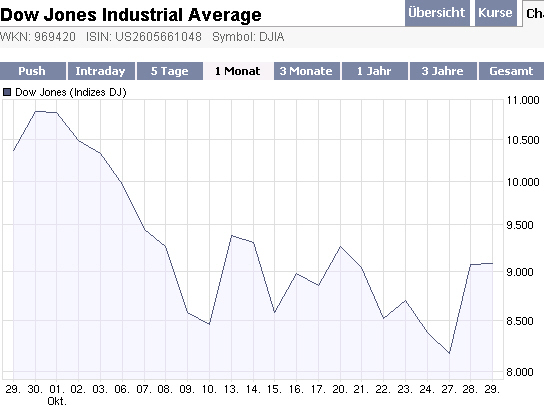544x405 pixels.
Task: Select the 1 Monat range tab
Action: coord(238,71)
